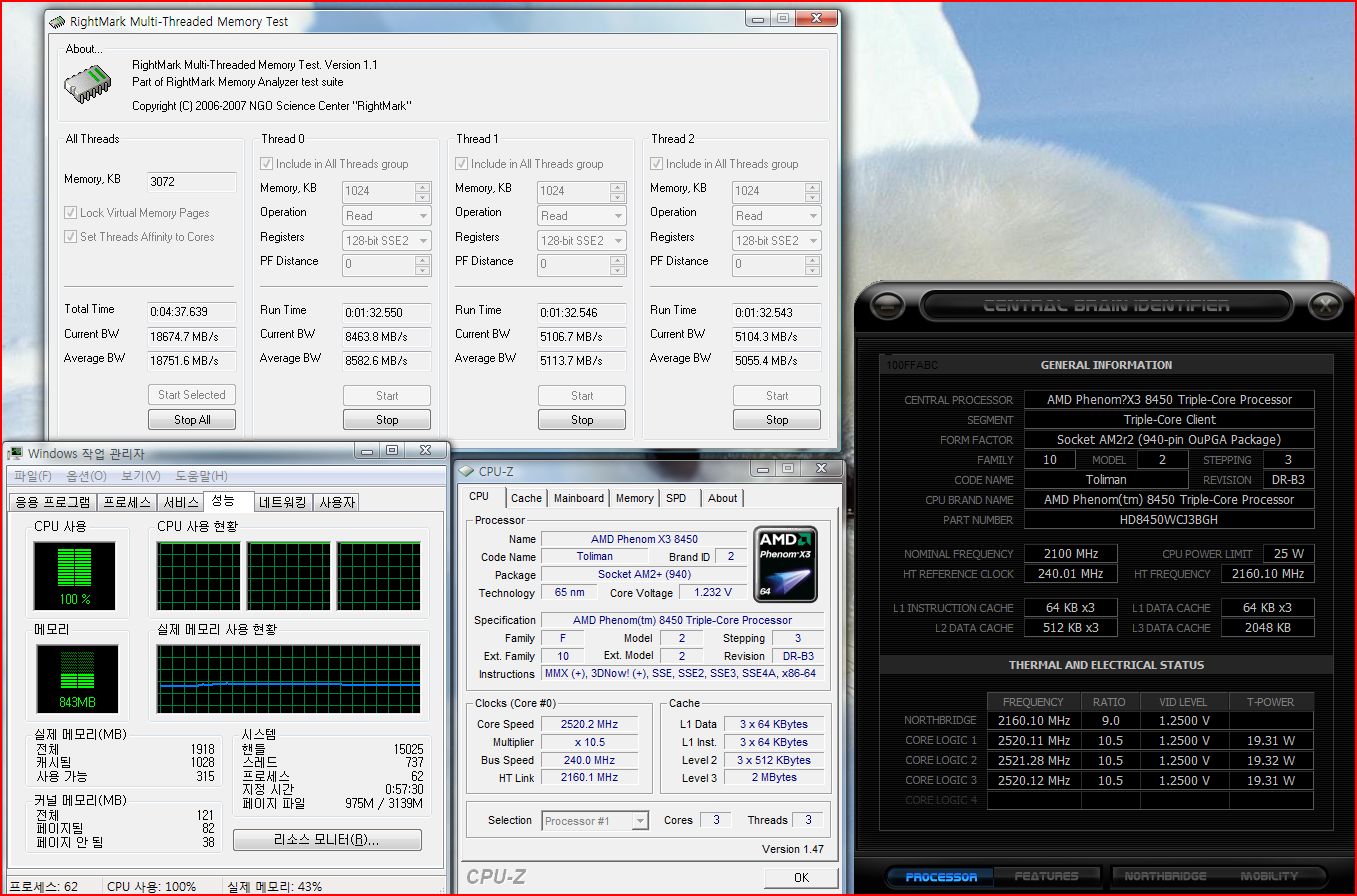
Task: Click All Threads Average BW value 18751.6 MB/s
Action: point(192,361)
